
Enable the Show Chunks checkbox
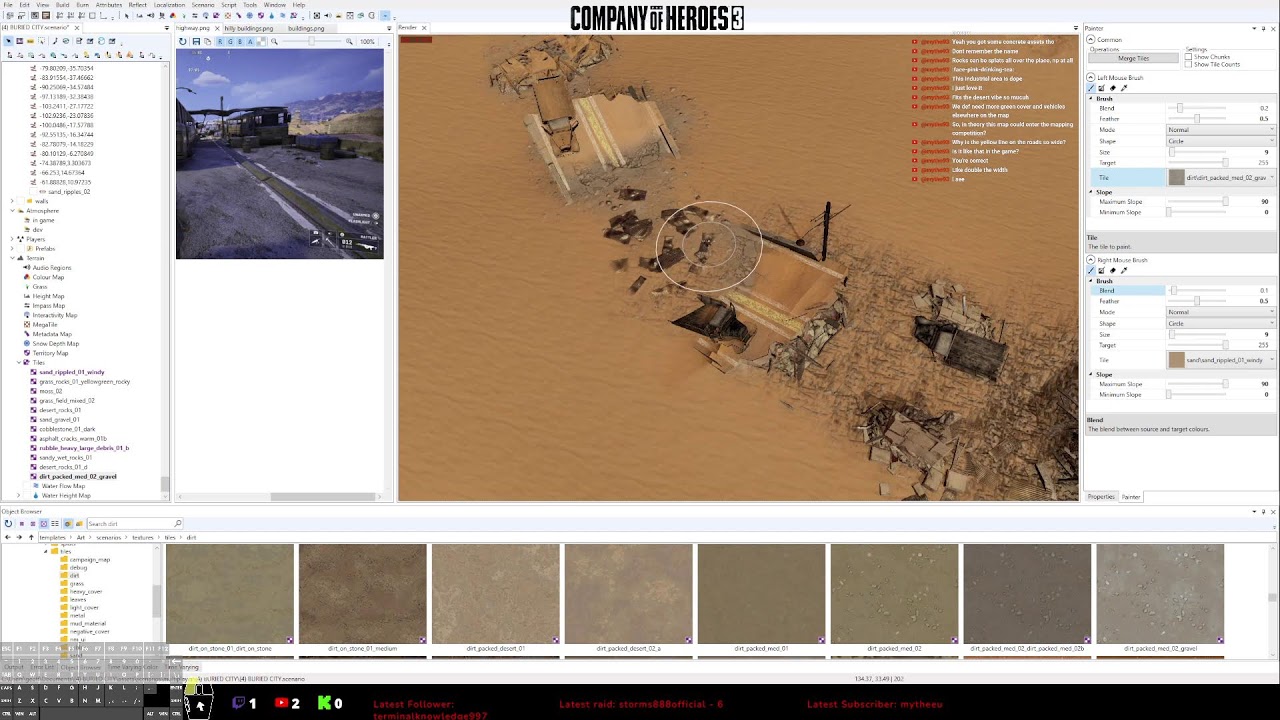coord(1188,57)
